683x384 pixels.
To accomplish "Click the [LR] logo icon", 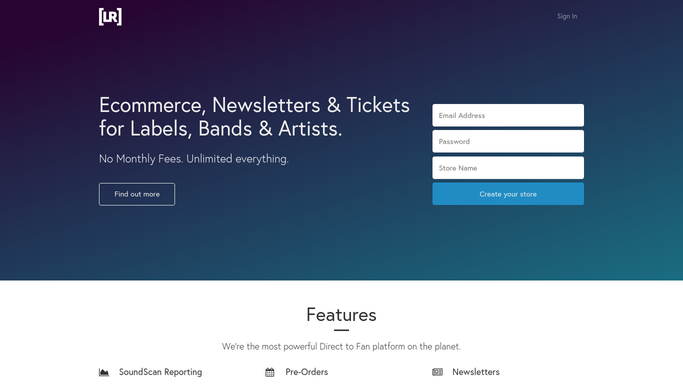I will [x=110, y=17].
